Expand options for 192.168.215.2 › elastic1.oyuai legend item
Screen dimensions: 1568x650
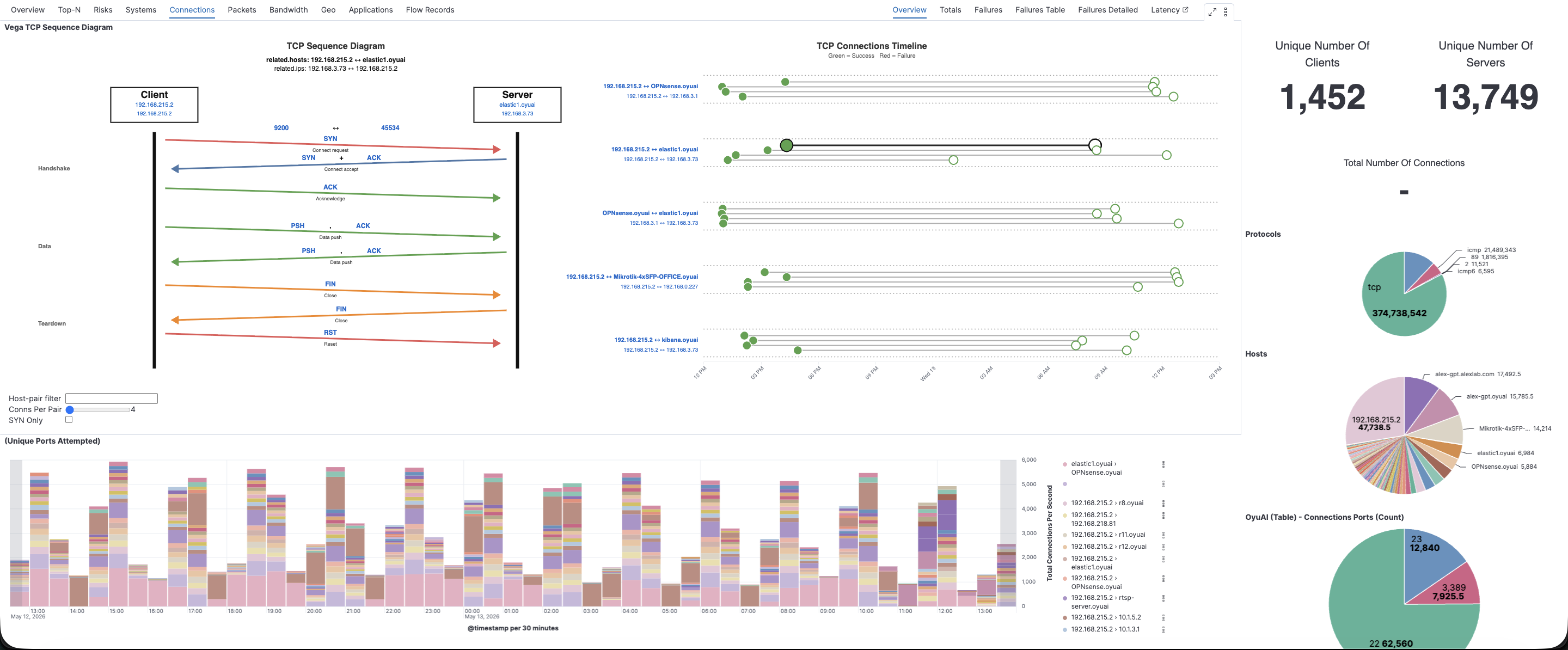1163,559
